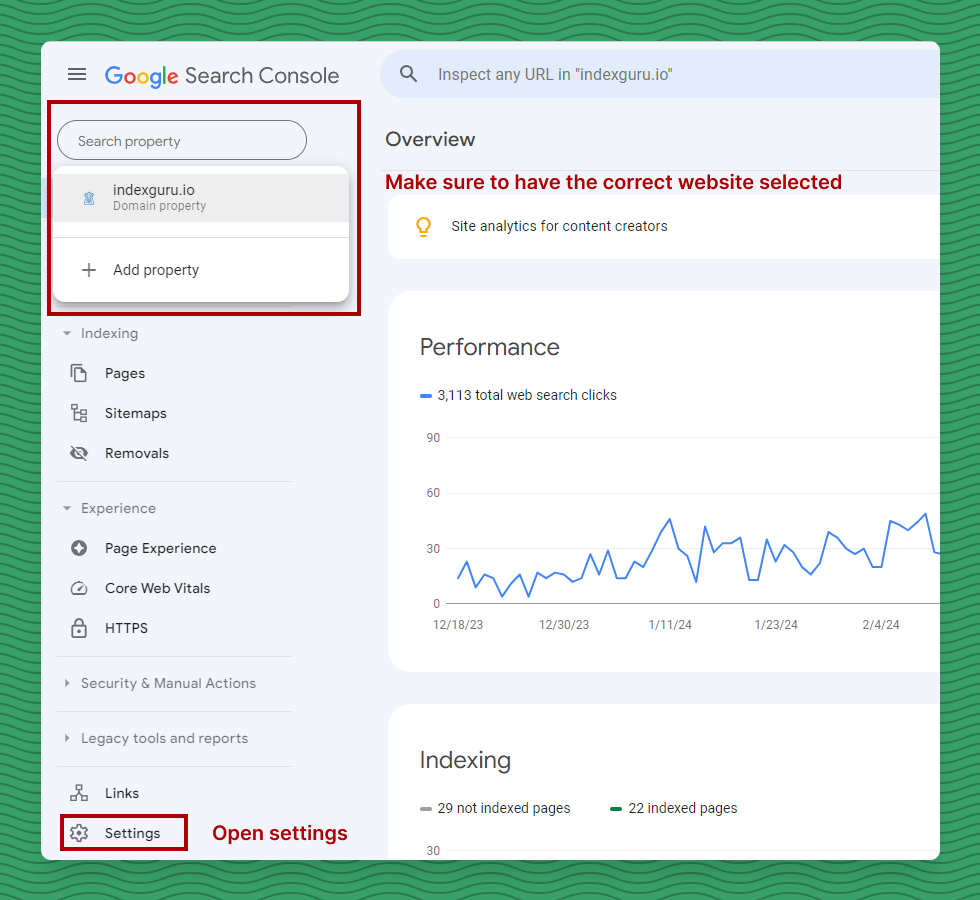Click the lightbulb site analytics icon
This screenshot has height=900, width=980.
point(423,227)
